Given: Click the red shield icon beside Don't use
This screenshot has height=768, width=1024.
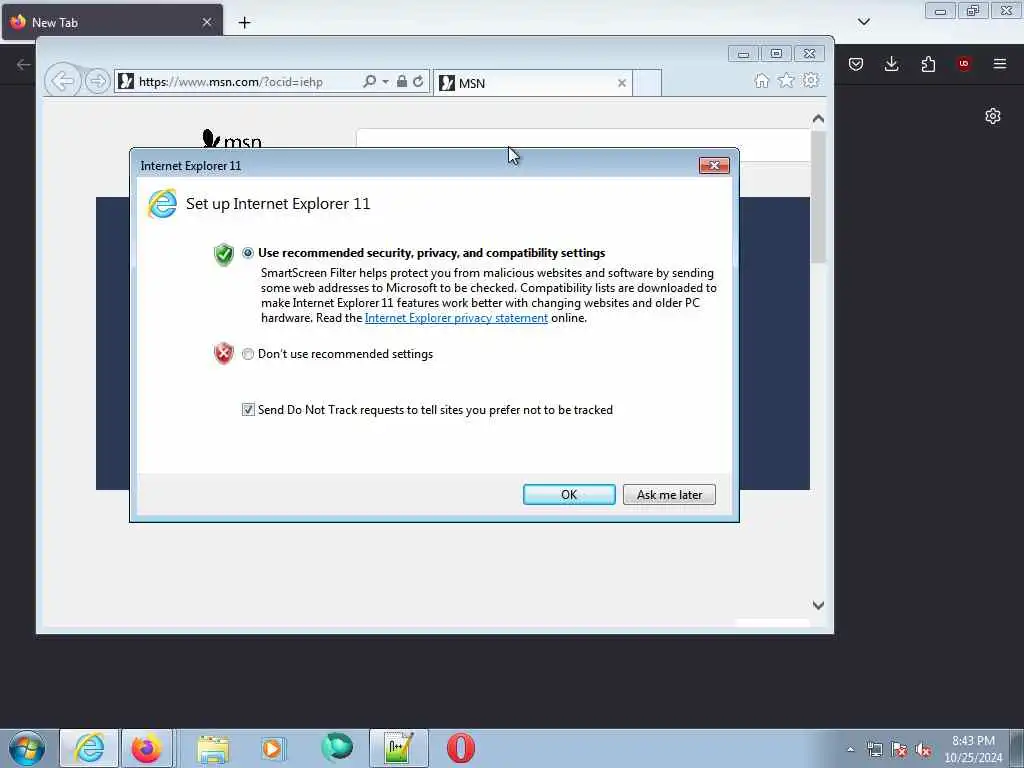Looking at the screenshot, I should [x=223, y=353].
